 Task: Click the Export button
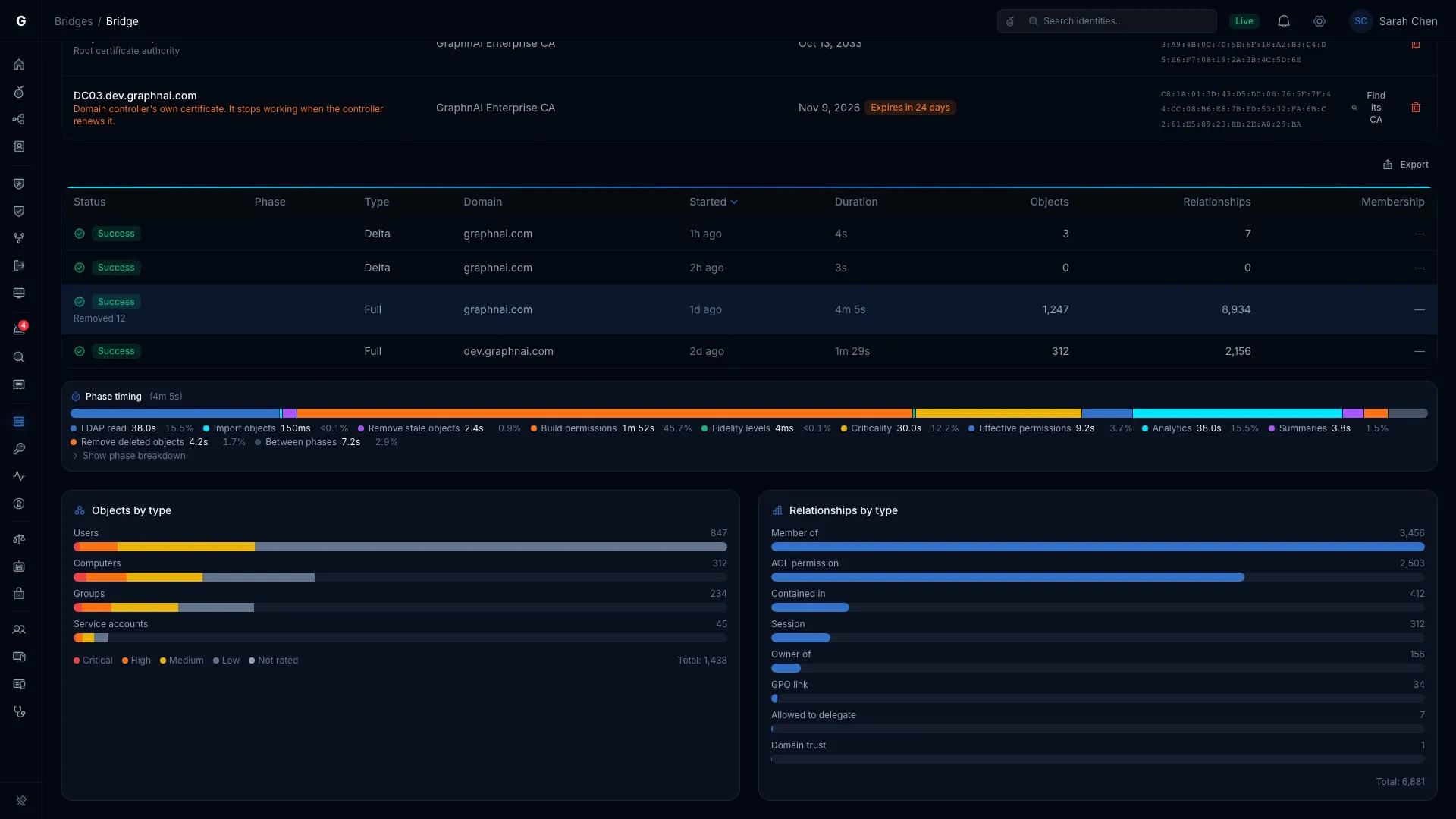[x=1406, y=165]
